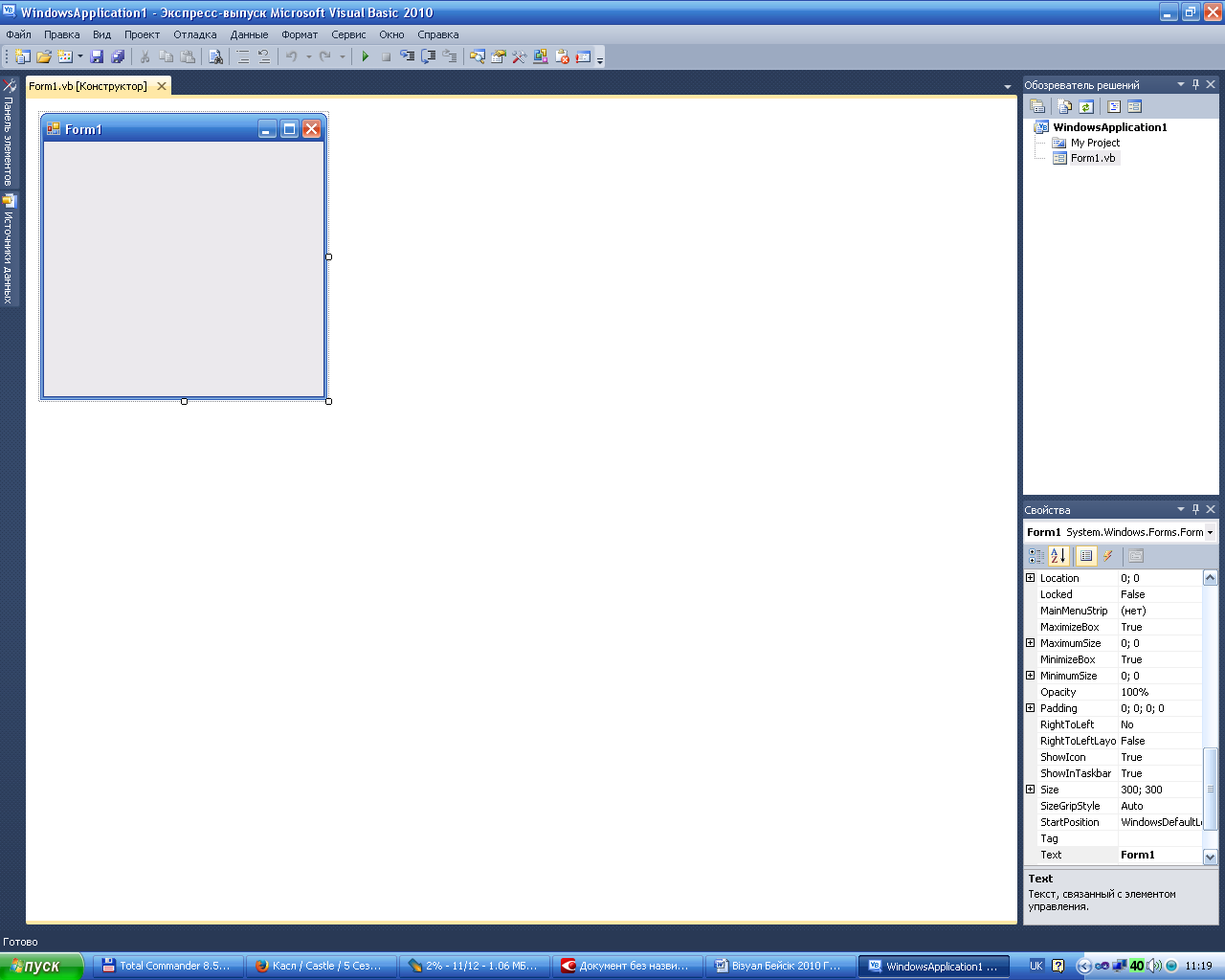The width and height of the screenshot is (1225, 980).
Task: Refresh Solution Explorer with green arrows icon
Action: click(x=1086, y=106)
